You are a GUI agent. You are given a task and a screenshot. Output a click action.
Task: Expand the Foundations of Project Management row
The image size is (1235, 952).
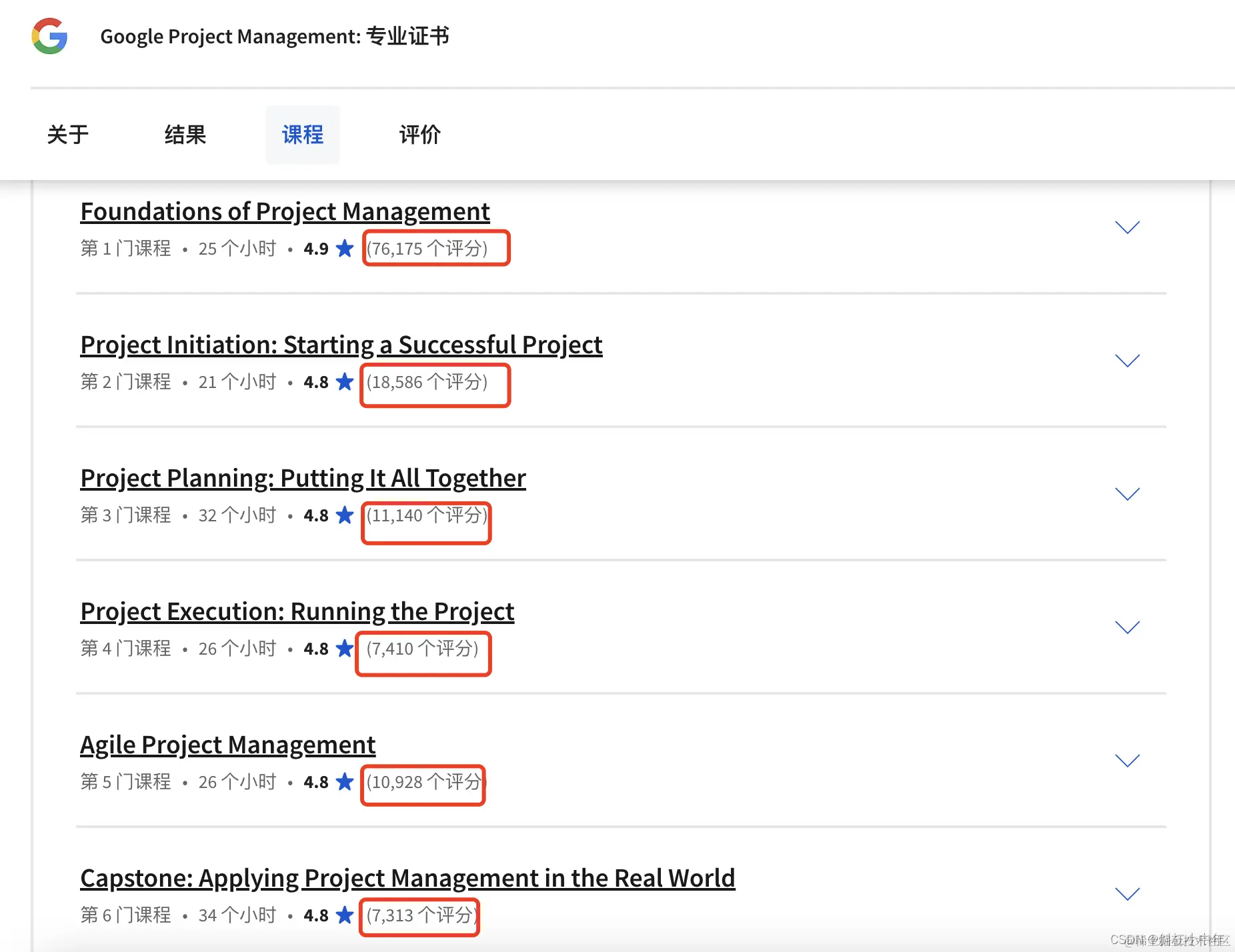1127,227
